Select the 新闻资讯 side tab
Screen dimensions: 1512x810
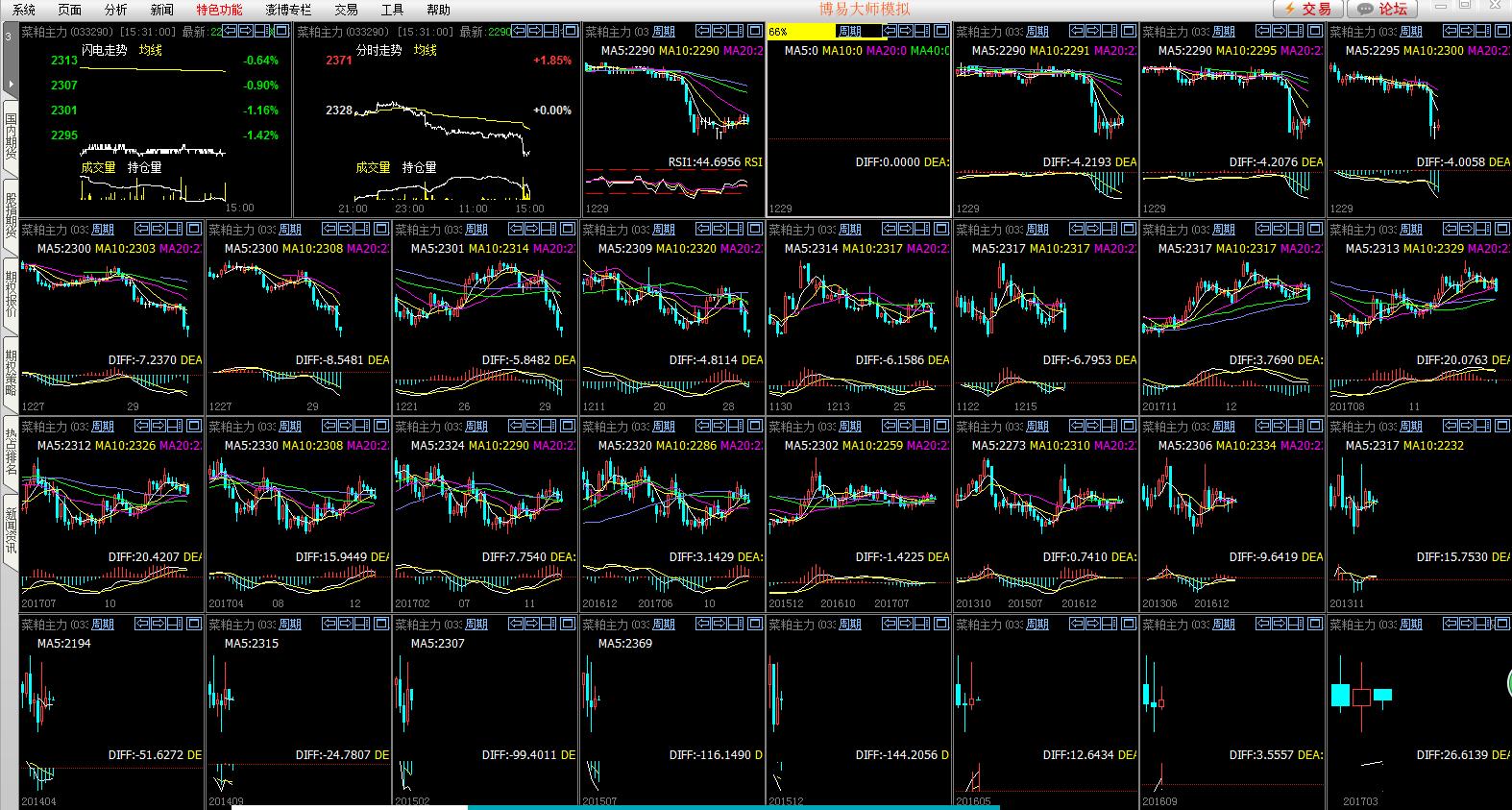pos(11,530)
